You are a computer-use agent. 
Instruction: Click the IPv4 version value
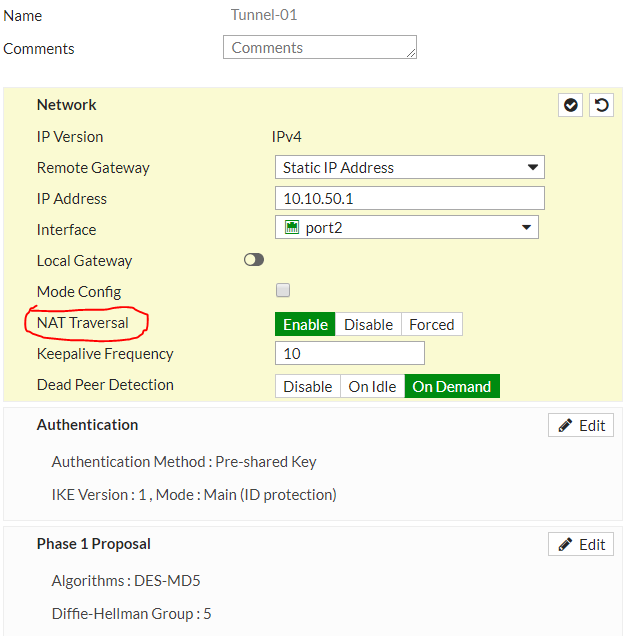(286, 137)
